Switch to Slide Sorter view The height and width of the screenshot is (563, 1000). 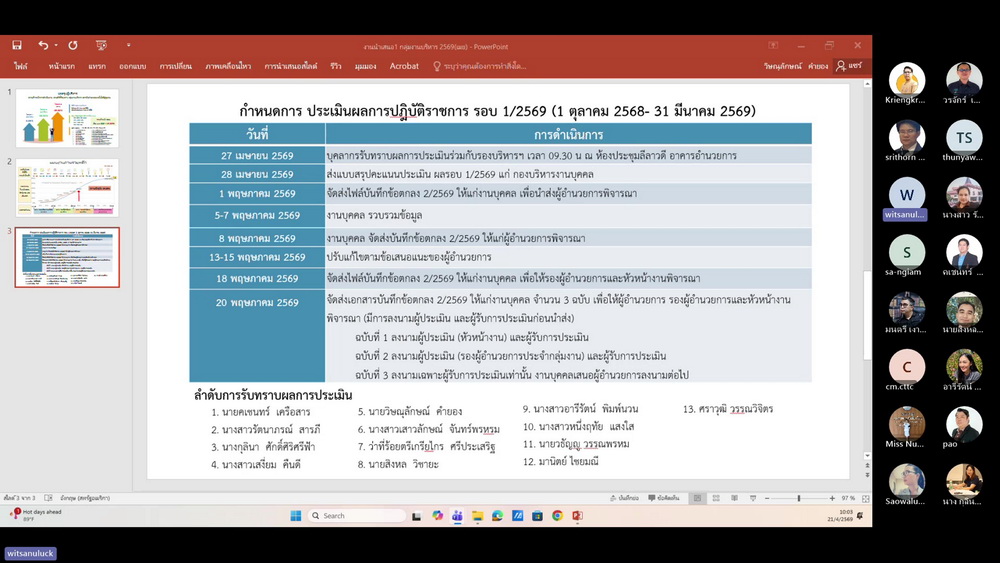click(x=713, y=498)
